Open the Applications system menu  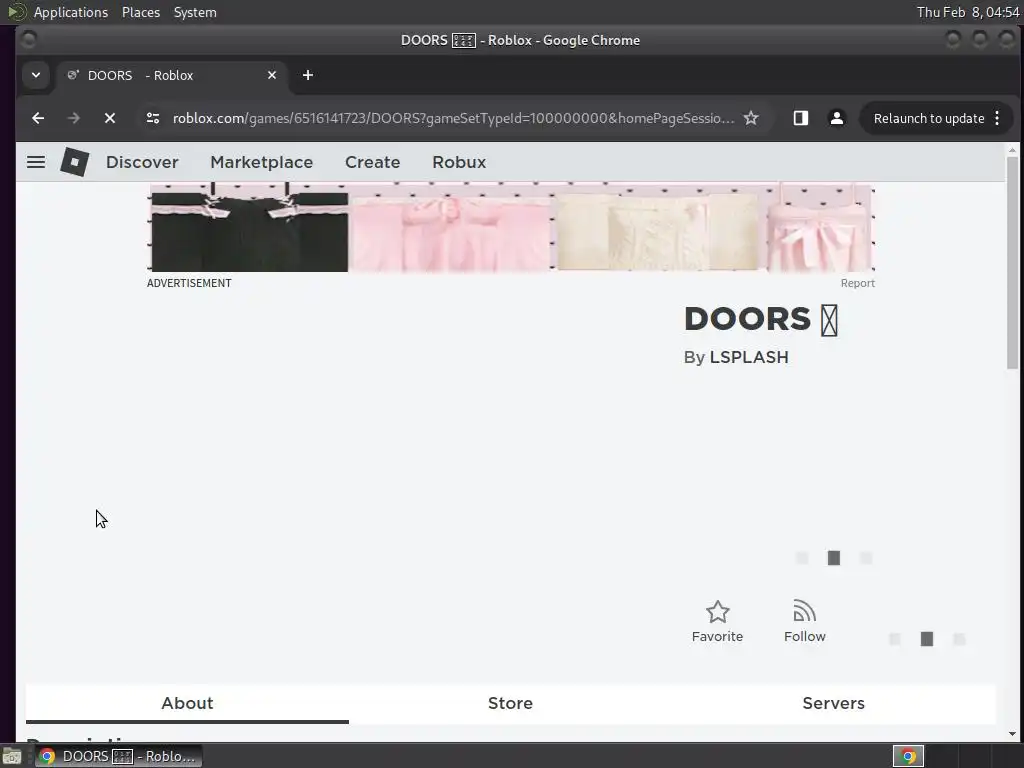coord(71,12)
